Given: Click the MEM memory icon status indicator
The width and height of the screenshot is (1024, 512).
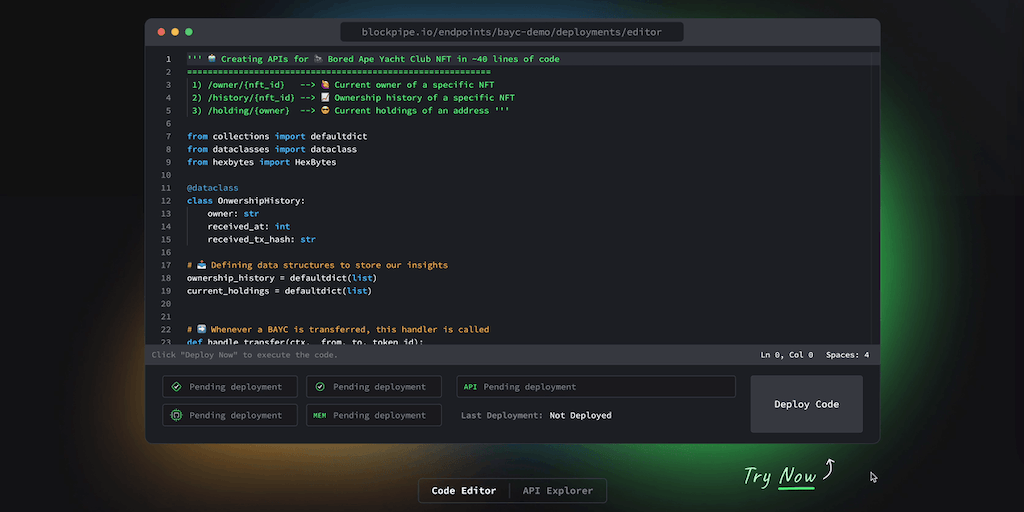Looking at the screenshot, I should (320, 415).
